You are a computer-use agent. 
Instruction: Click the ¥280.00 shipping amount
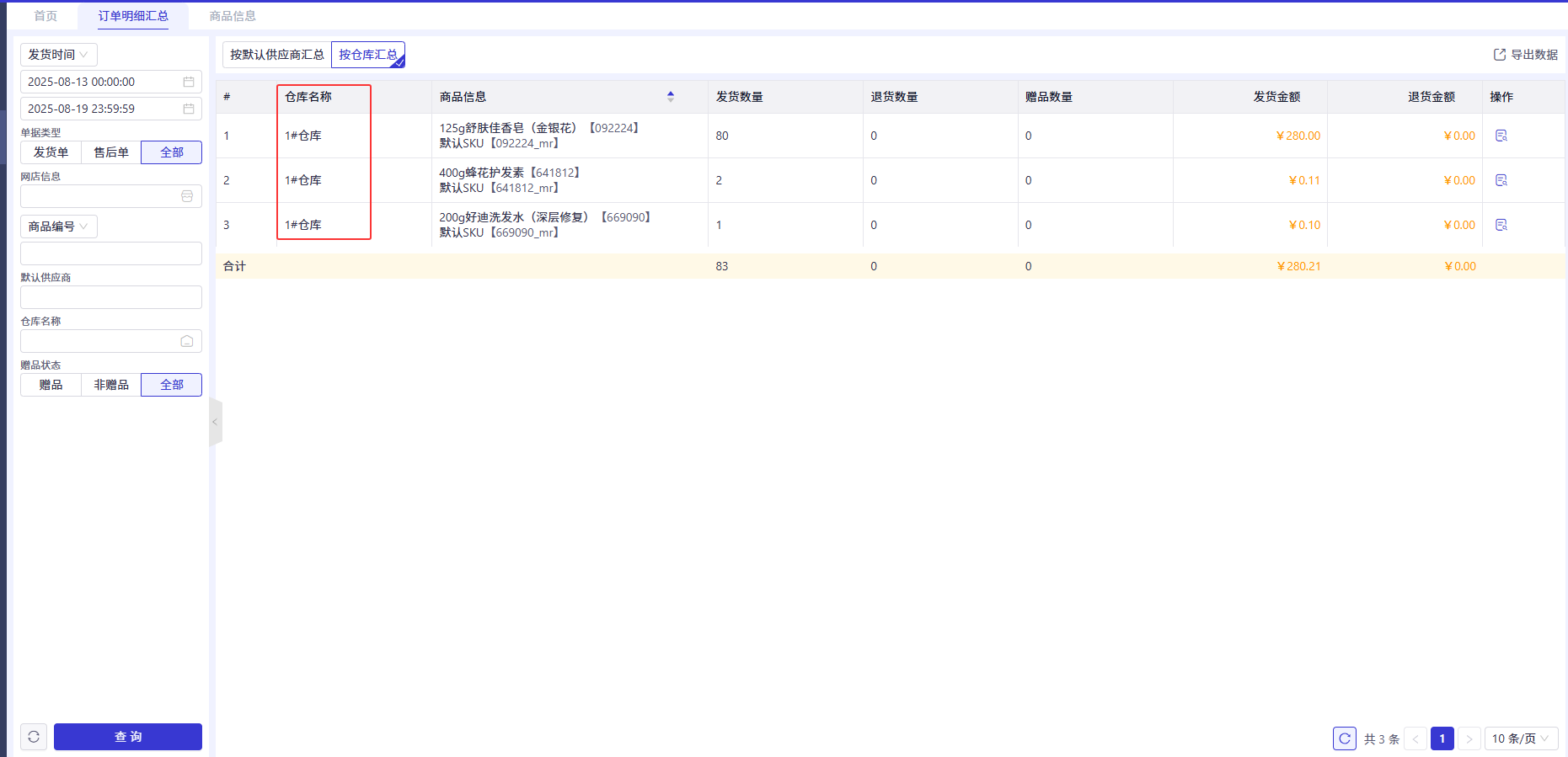[x=1298, y=136]
